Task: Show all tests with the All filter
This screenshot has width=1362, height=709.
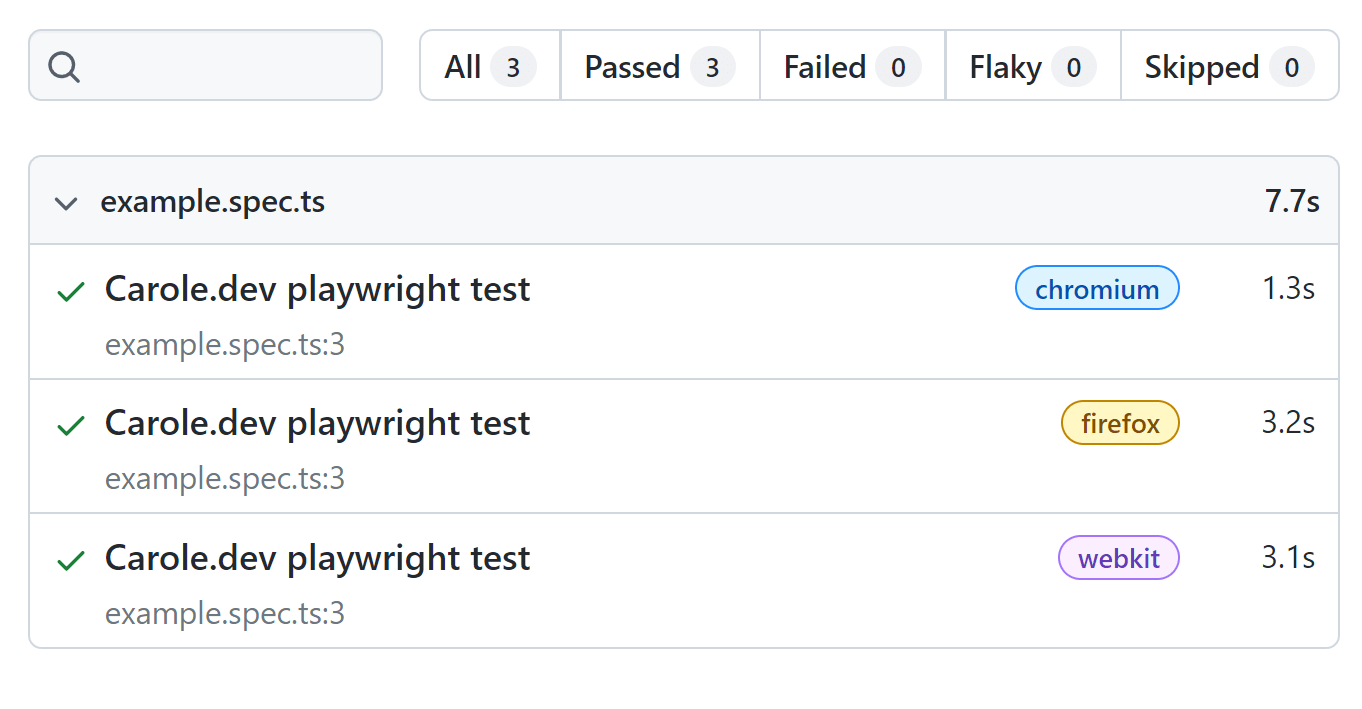Action: click(x=490, y=67)
